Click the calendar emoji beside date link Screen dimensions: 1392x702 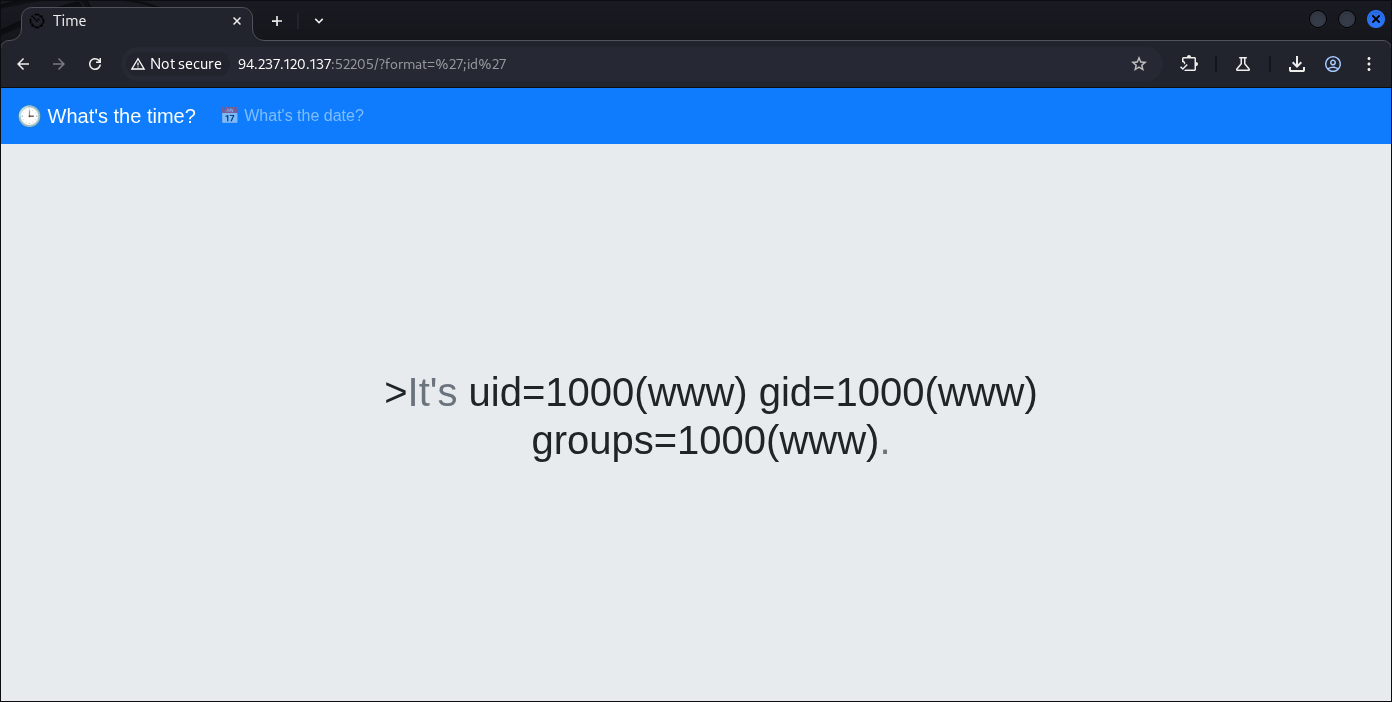click(229, 116)
